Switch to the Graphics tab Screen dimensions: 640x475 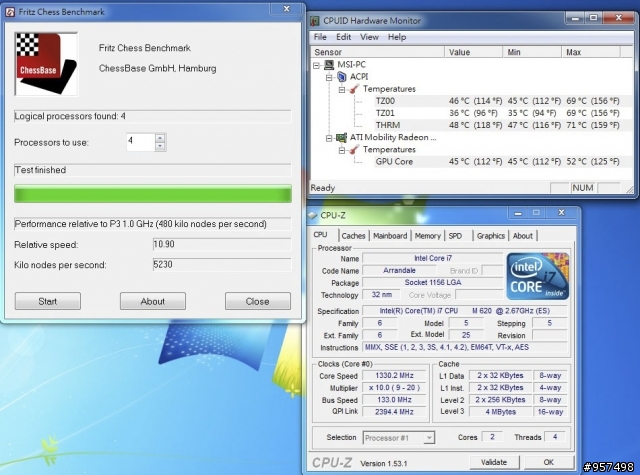coord(491,236)
